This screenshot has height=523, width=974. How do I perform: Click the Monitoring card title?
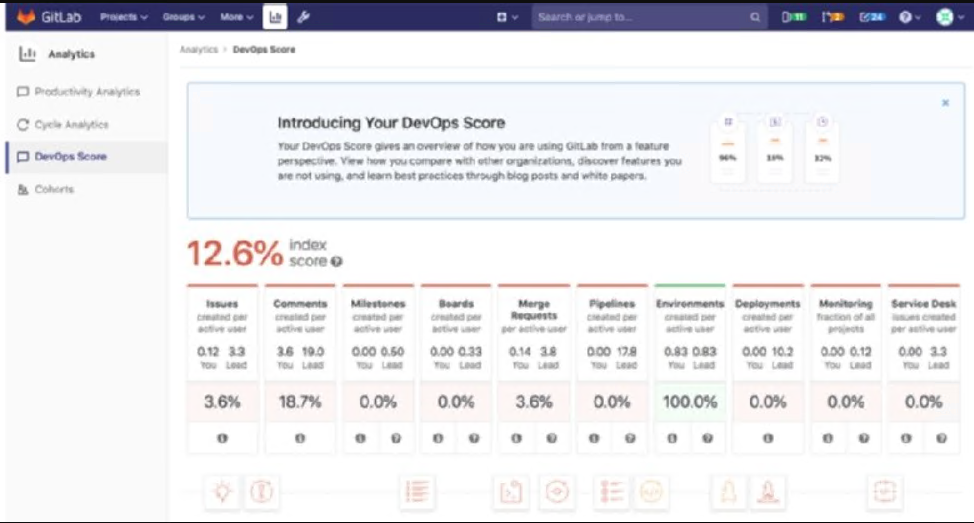pos(845,304)
